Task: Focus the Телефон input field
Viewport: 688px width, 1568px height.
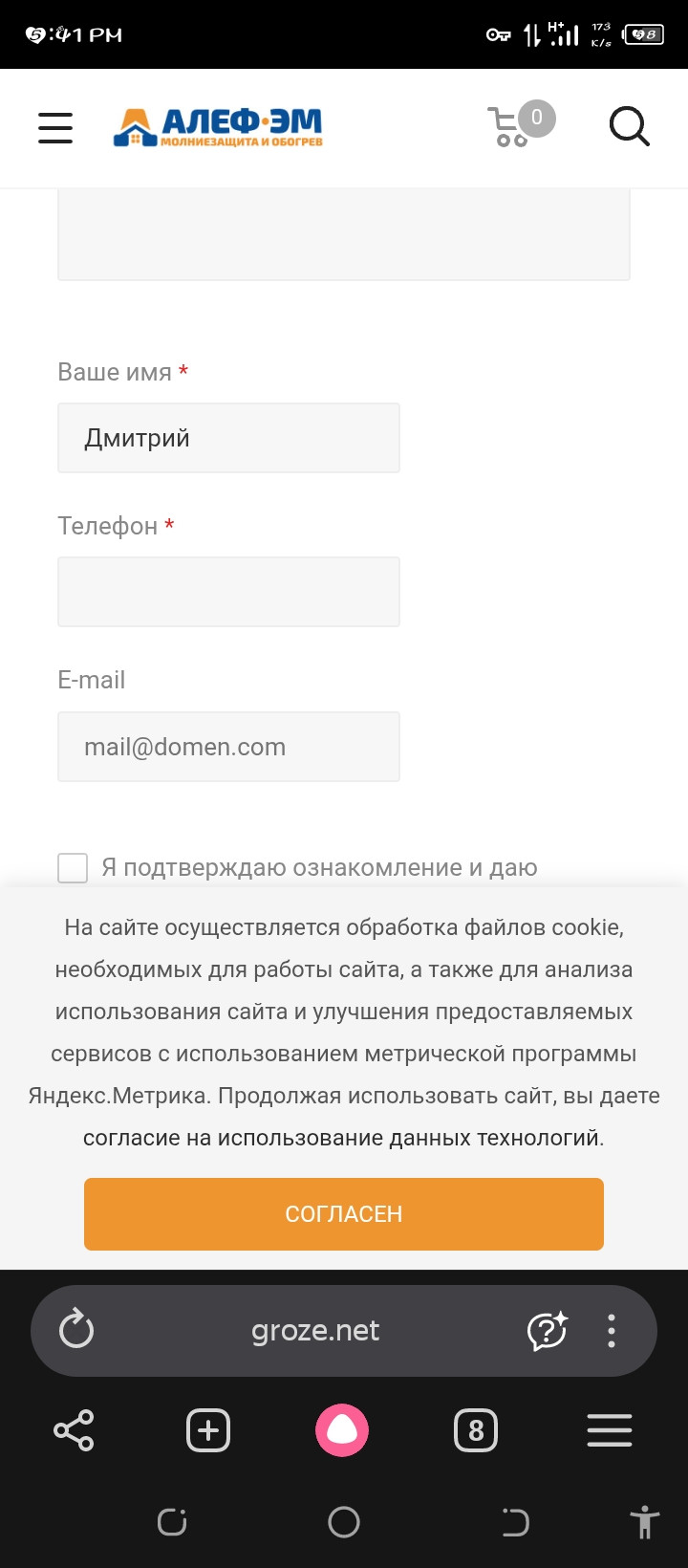Action: coord(228,592)
